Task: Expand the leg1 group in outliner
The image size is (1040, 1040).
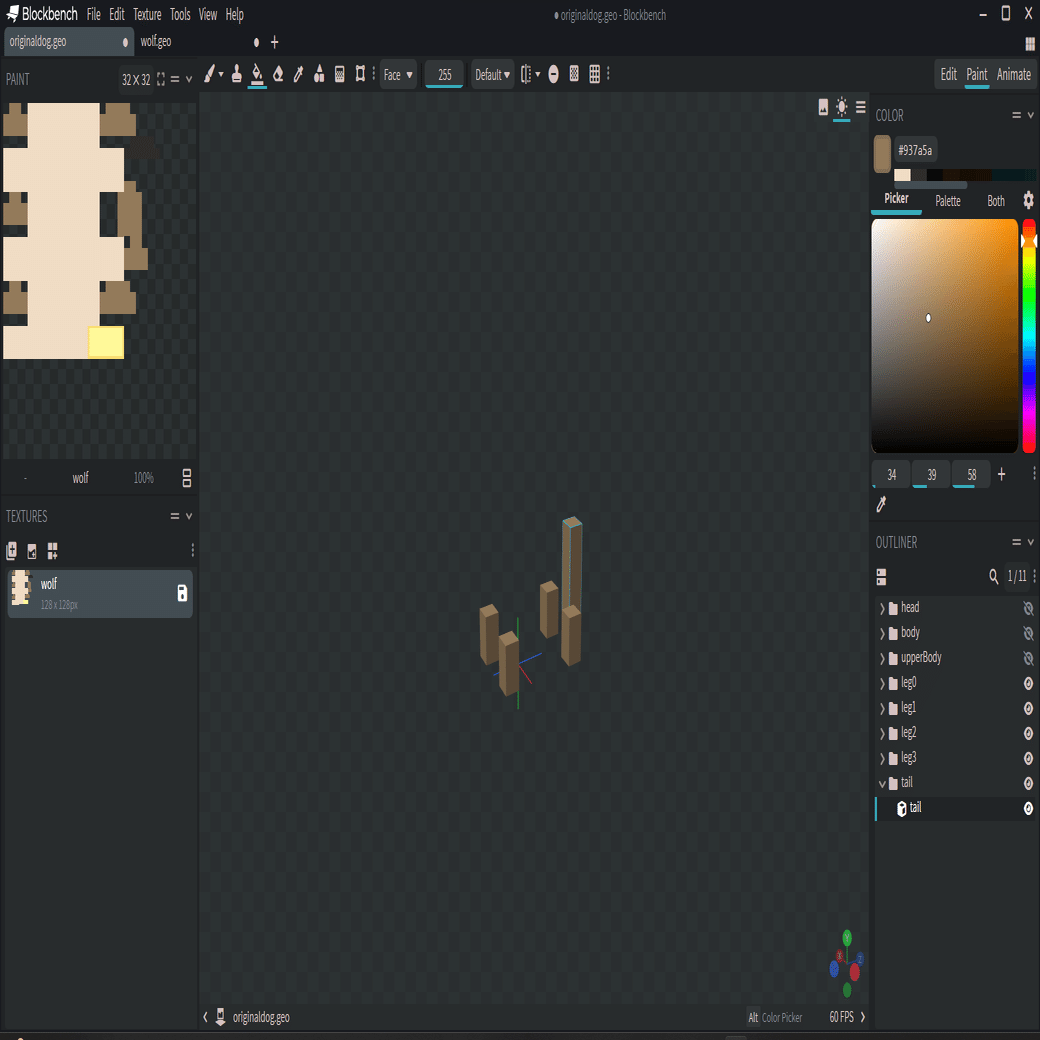Action: point(882,708)
